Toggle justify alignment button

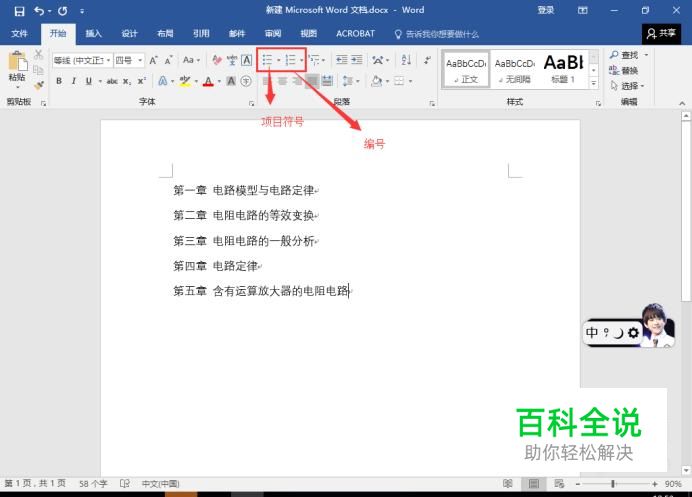coord(312,81)
